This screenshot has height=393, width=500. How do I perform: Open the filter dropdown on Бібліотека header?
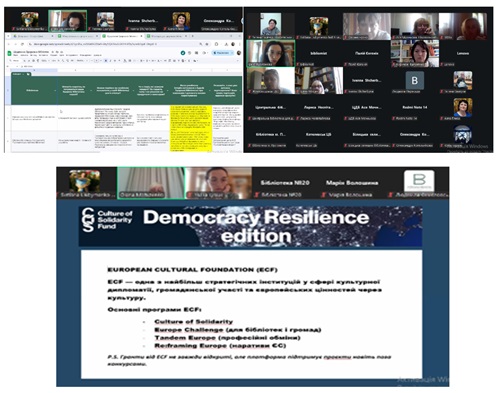point(55,90)
